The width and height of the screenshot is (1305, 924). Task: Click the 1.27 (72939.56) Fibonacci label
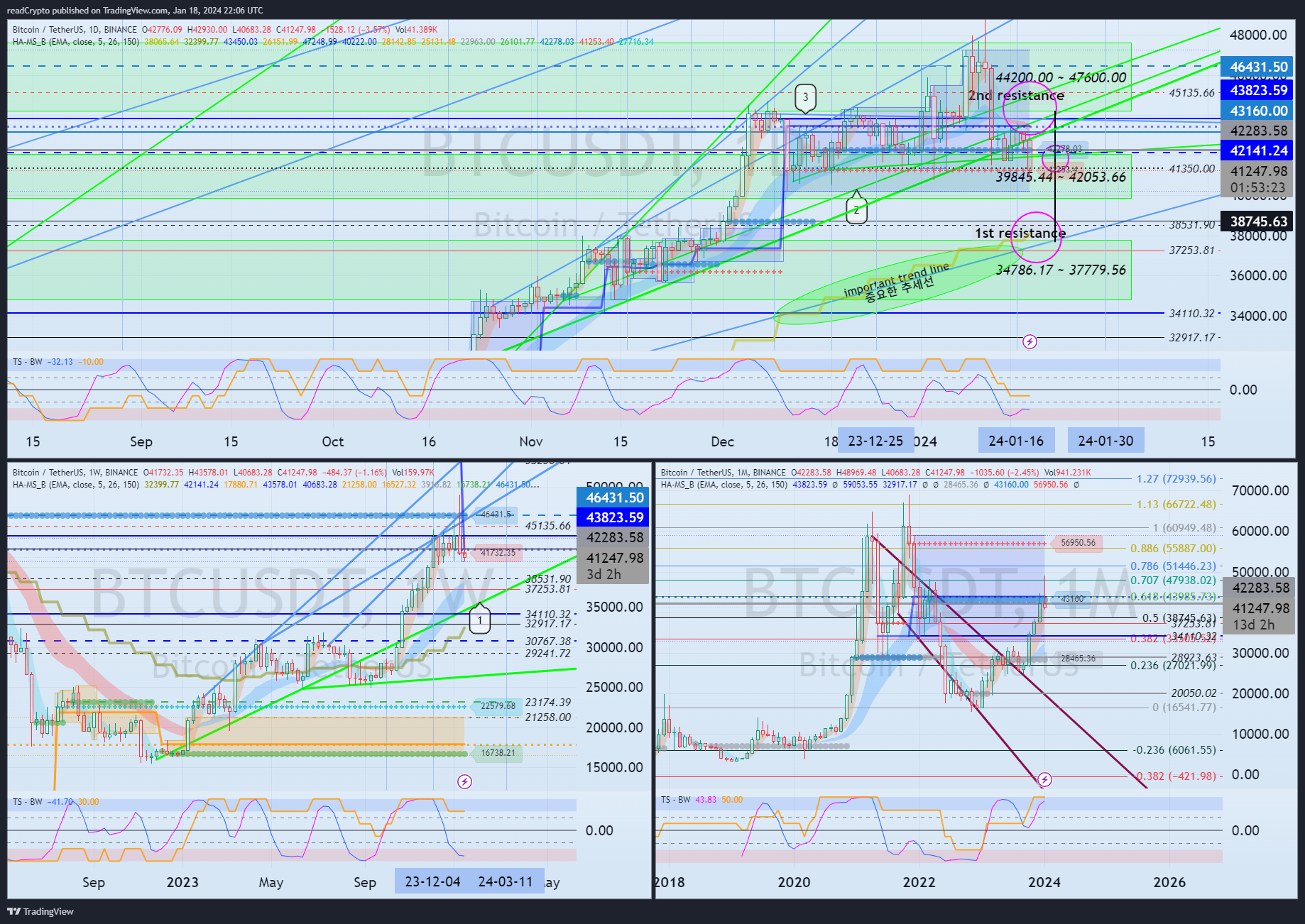[1176, 479]
